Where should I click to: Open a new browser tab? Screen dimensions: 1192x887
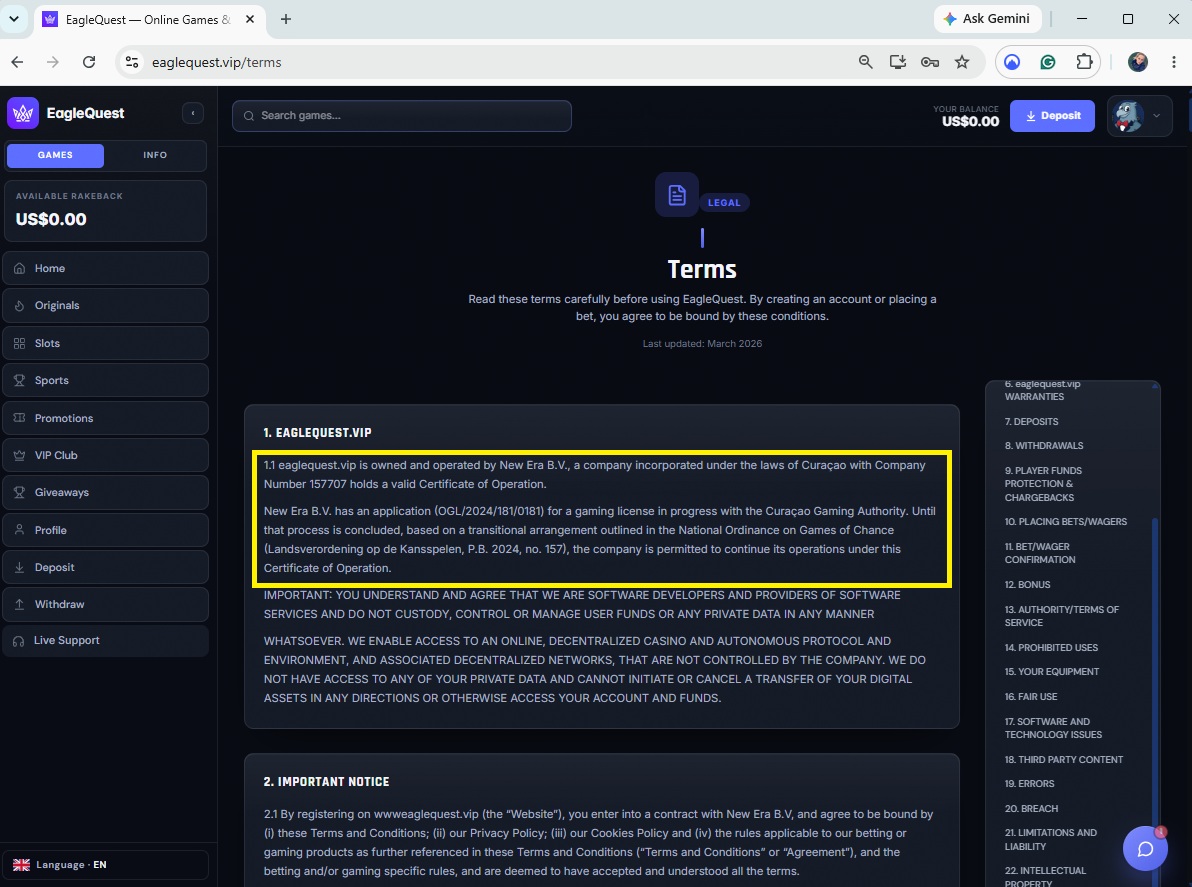click(286, 19)
